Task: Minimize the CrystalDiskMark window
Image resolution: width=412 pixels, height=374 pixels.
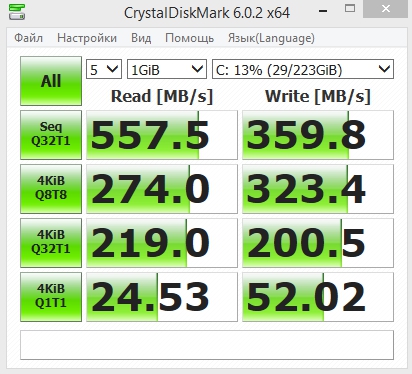Action: (x=323, y=10)
